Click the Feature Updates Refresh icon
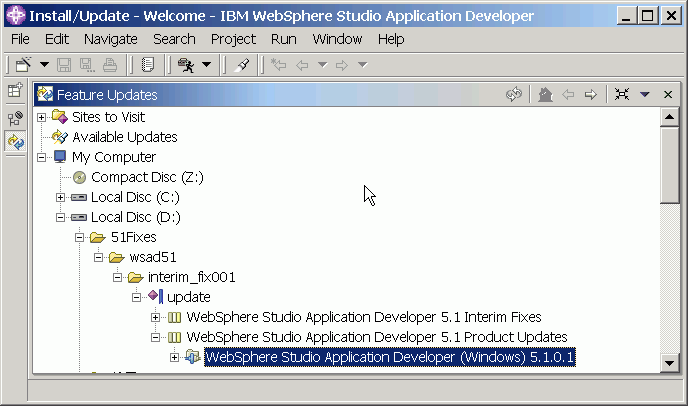The image size is (688, 406). point(514,94)
